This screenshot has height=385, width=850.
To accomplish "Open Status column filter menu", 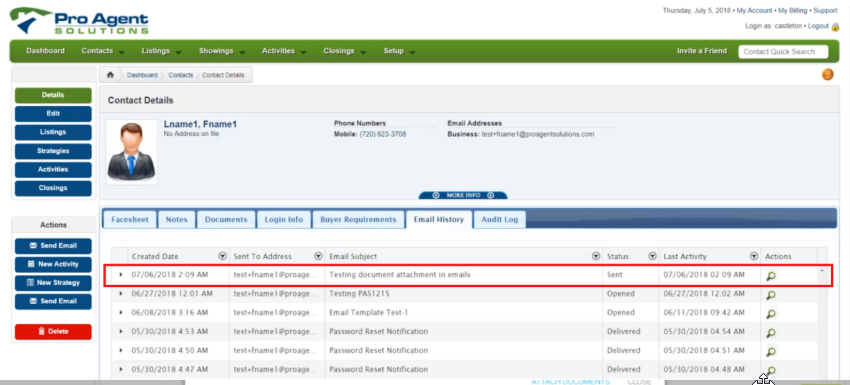I will coord(652,256).
